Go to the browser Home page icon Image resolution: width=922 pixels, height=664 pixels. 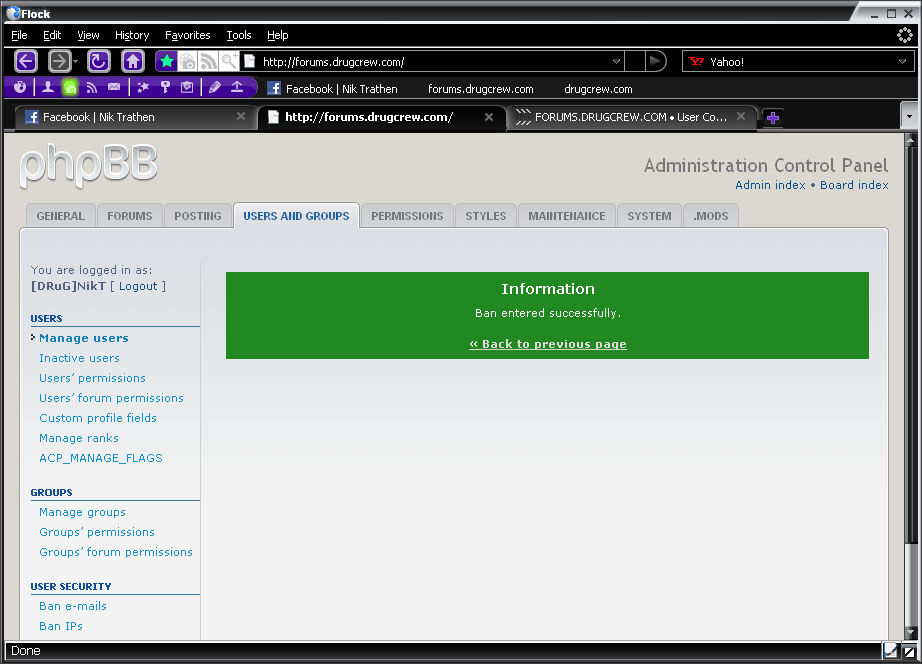[133, 61]
